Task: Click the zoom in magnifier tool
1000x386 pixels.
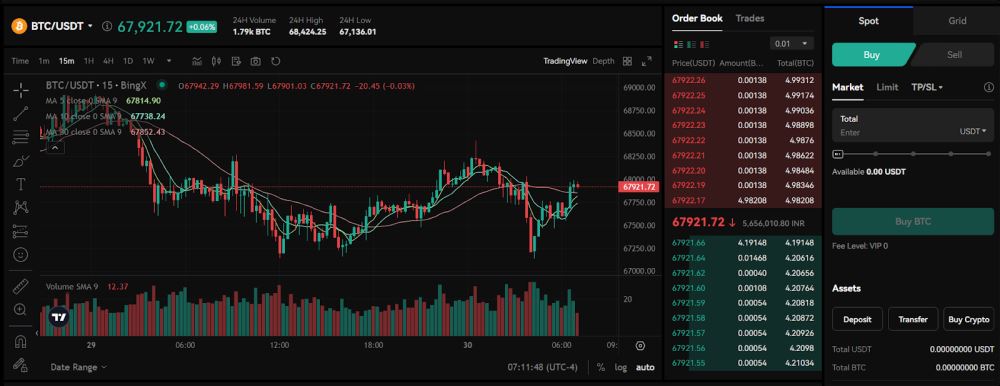Action: [x=20, y=310]
